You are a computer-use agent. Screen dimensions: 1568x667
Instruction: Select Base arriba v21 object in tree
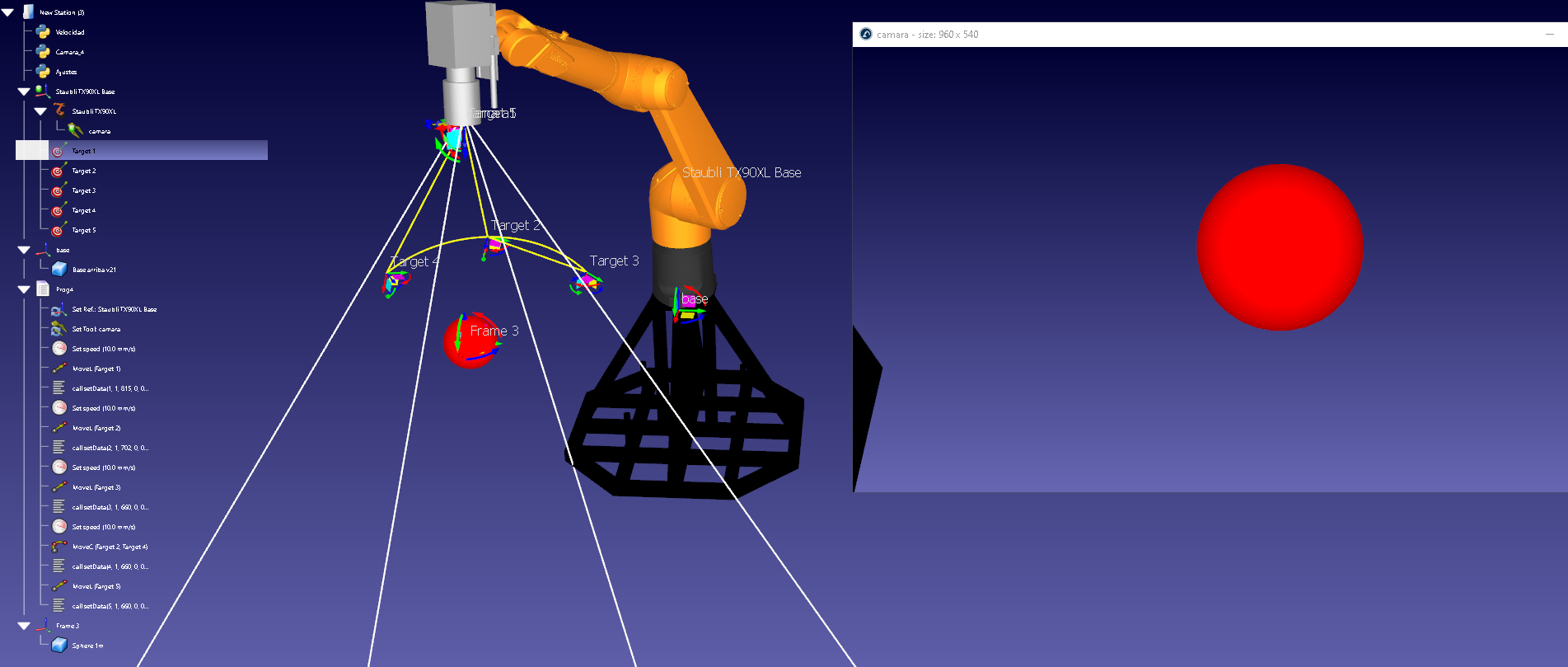click(x=94, y=270)
